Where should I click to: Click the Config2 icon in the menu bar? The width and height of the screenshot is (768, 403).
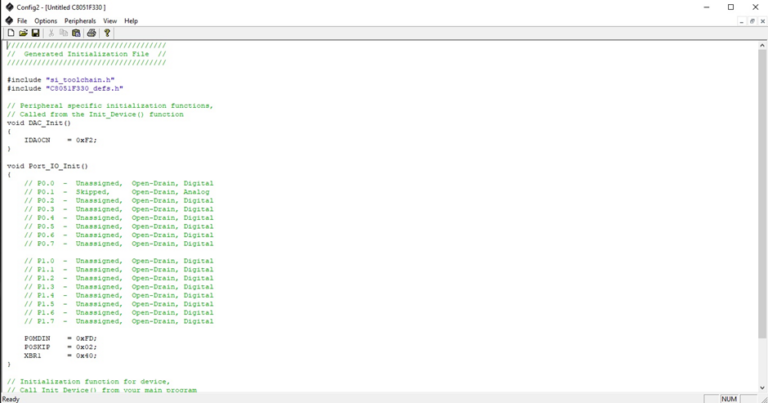pos(8,20)
